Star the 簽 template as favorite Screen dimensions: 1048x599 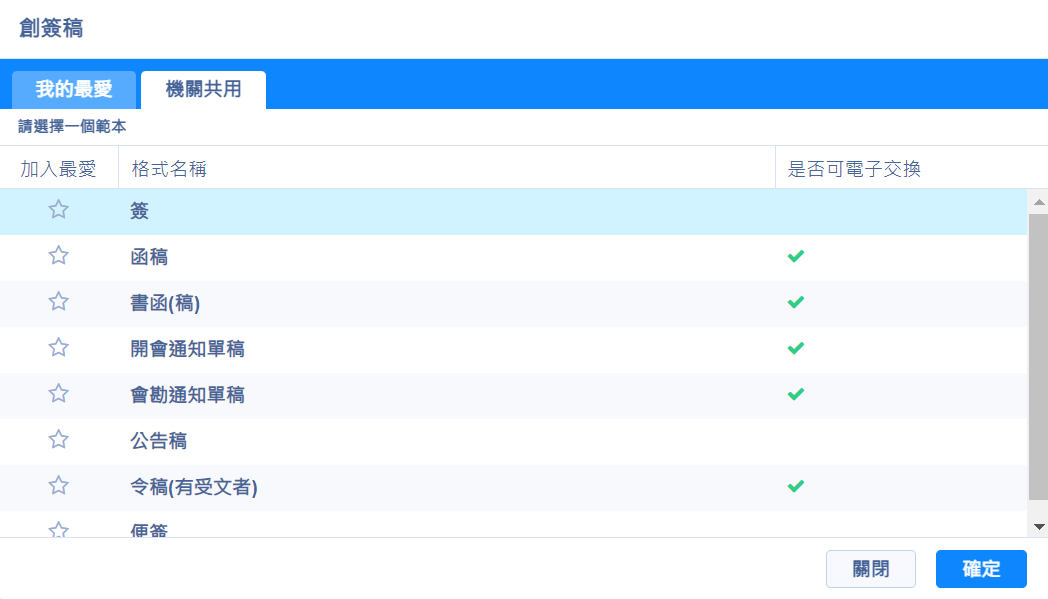coord(59,210)
